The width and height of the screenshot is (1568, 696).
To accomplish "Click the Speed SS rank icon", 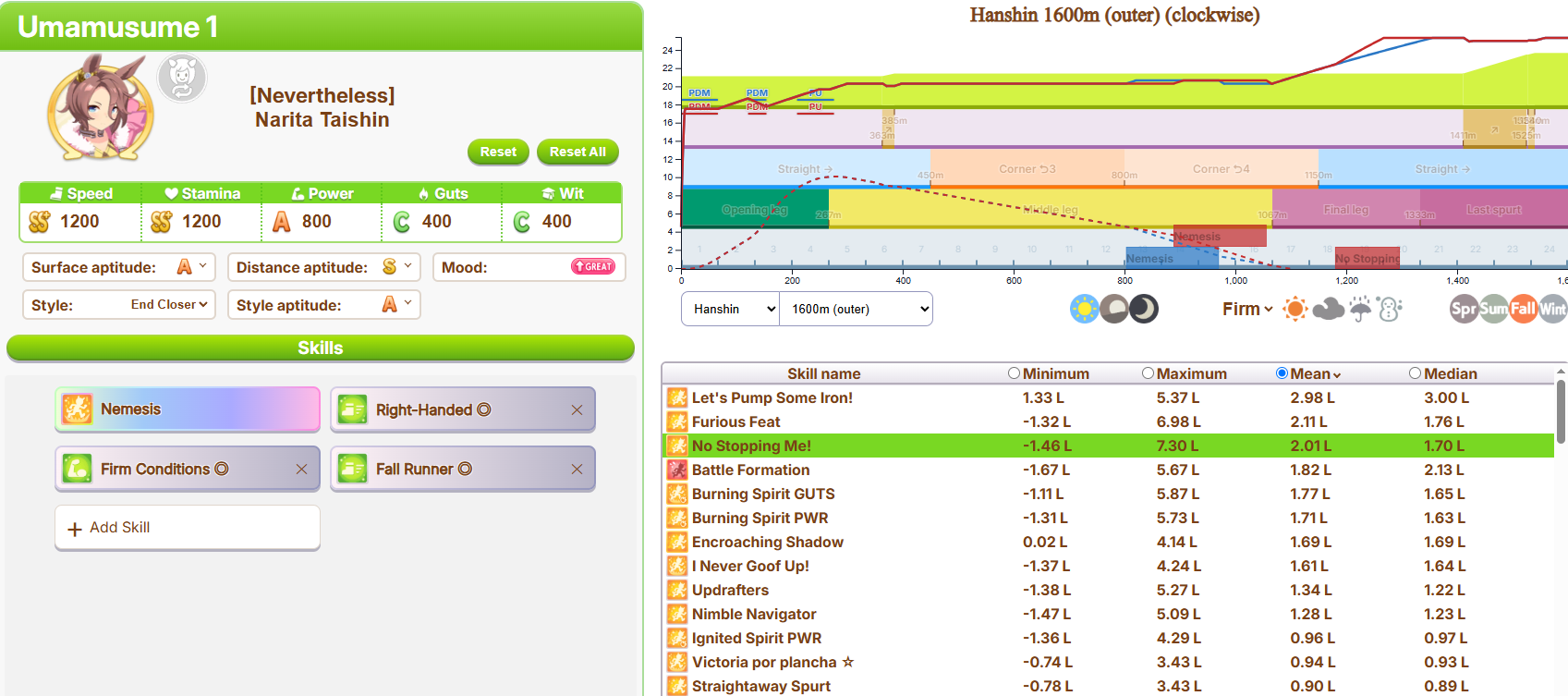I will click(x=39, y=222).
